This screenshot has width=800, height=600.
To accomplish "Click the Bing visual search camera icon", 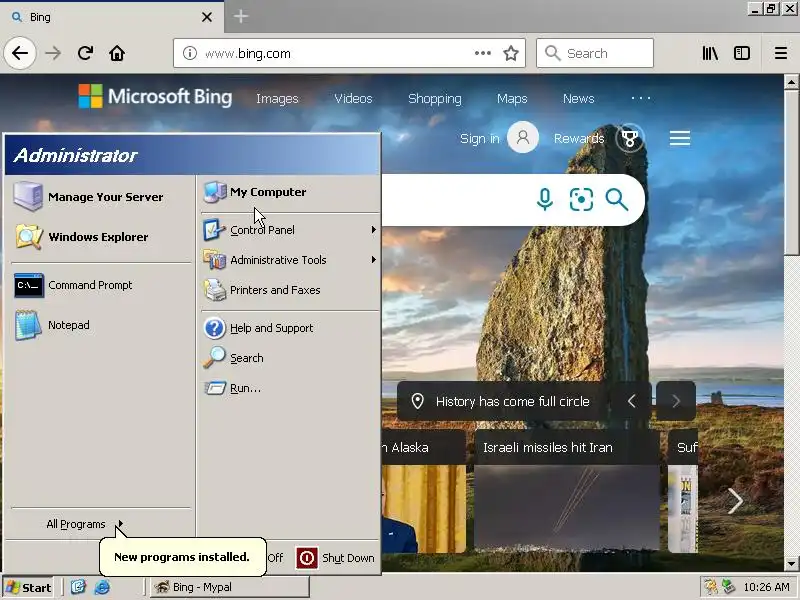I will click(581, 199).
